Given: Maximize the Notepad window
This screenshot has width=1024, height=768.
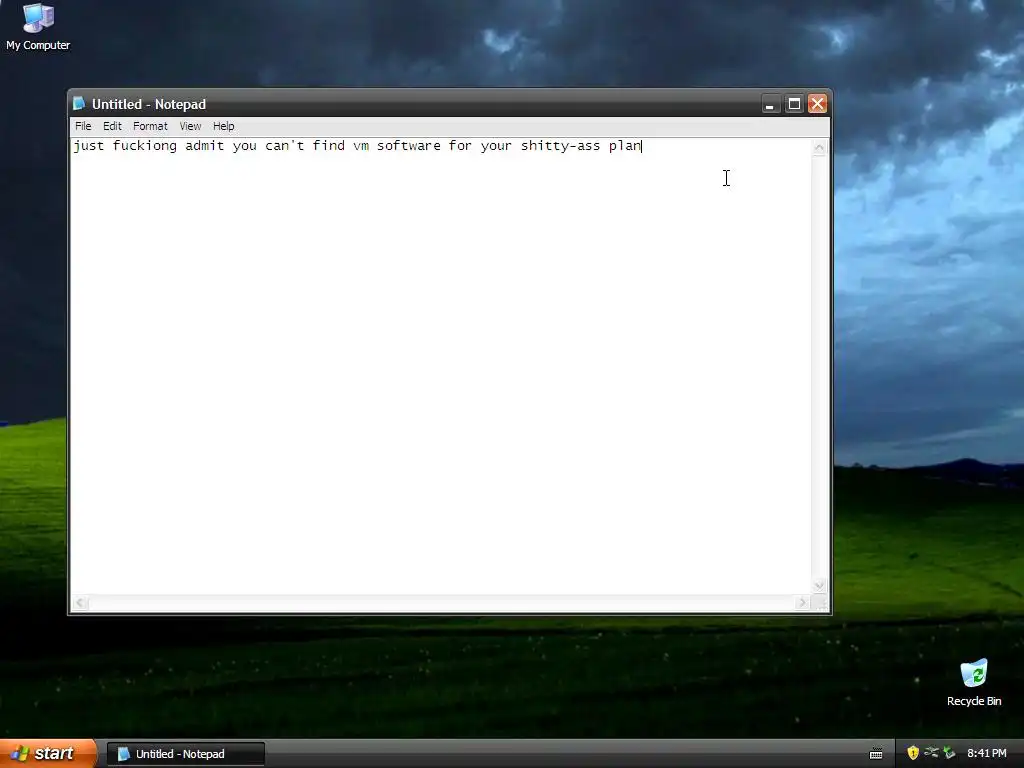Looking at the screenshot, I should pyautogui.click(x=794, y=104).
